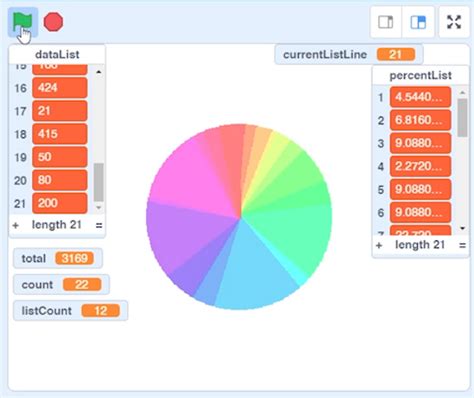
Task: Click the dataList scrollbar thumb
Action: click(x=99, y=182)
